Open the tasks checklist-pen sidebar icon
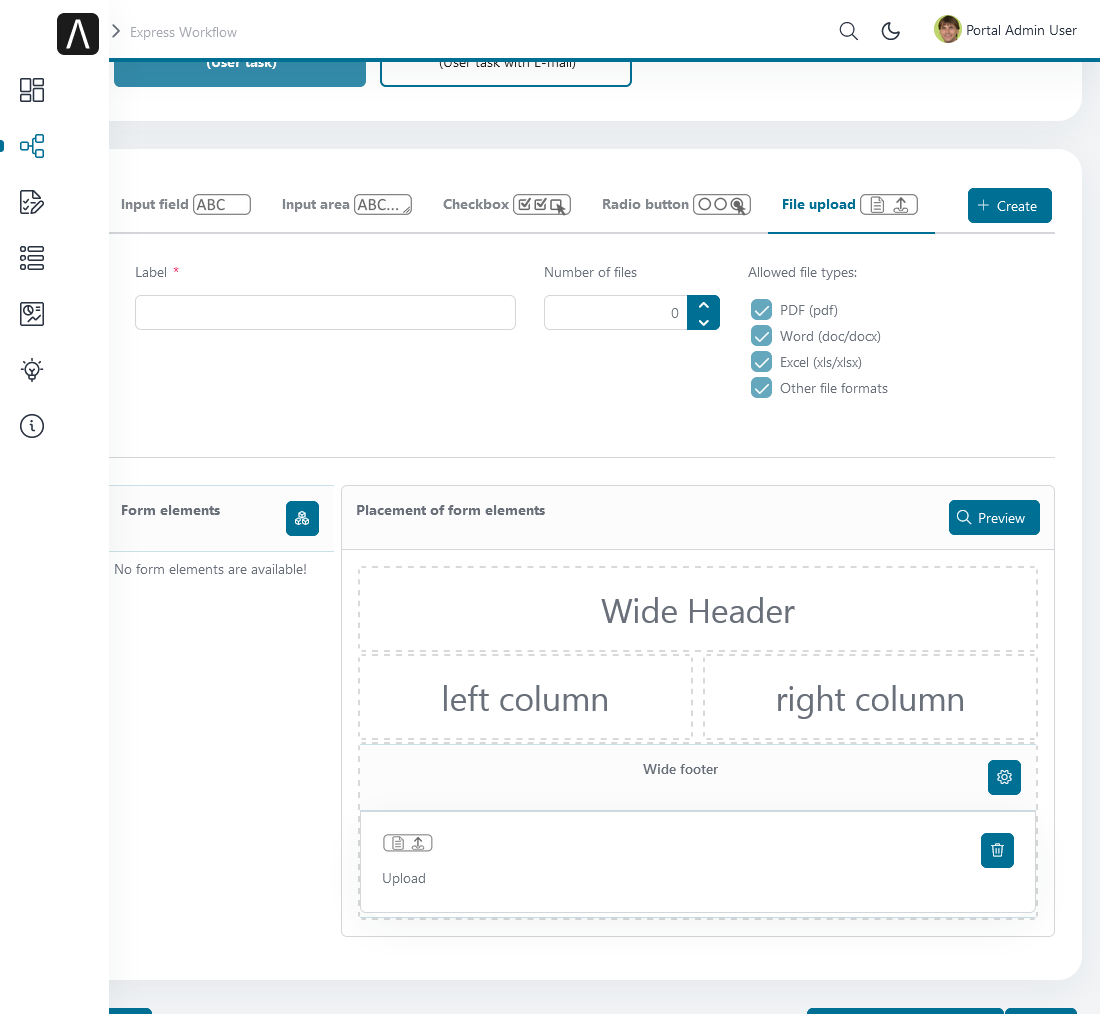Image resolution: width=1100 pixels, height=1014 pixels. 32,202
